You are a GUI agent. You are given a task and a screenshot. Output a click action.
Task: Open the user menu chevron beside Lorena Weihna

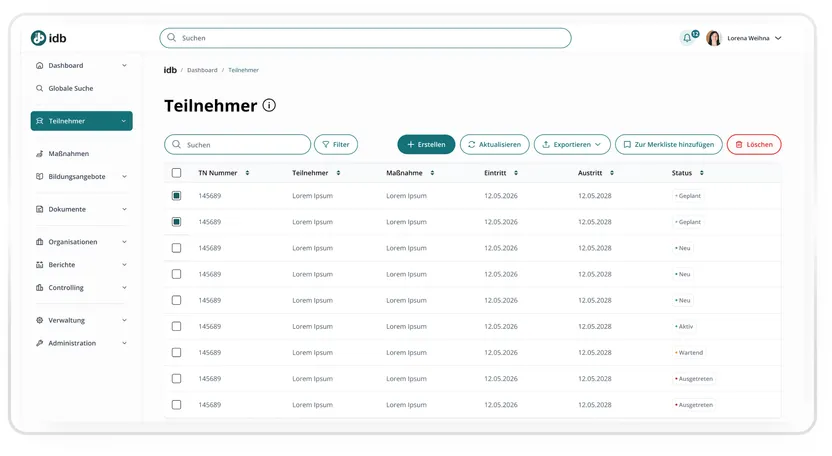coord(778,38)
